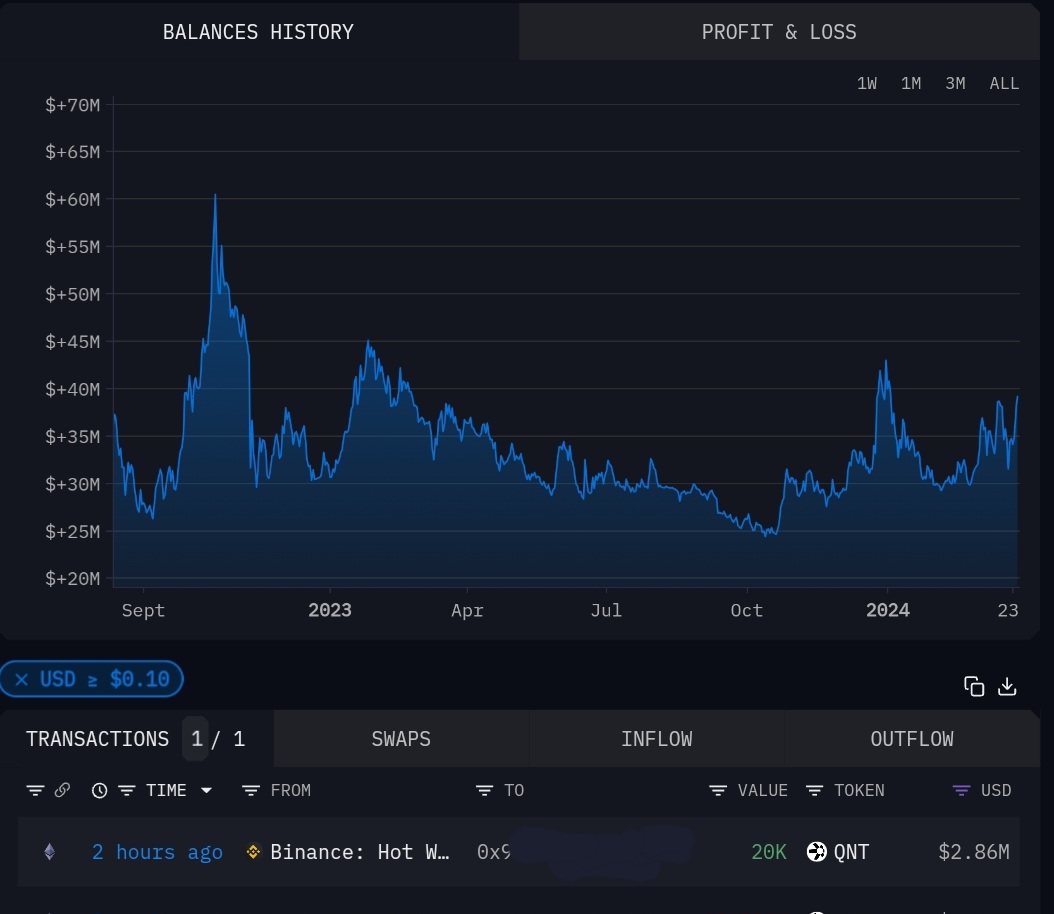Select the 1W chart timeframe
1054x914 pixels.
click(866, 83)
